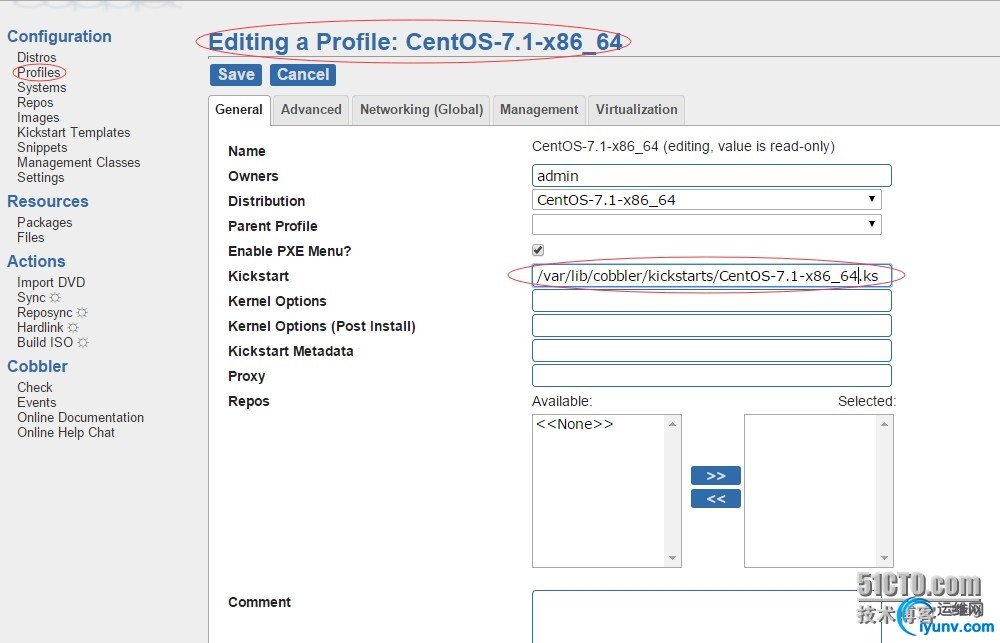Viewport: 1000px width, 643px height.
Task: Open the Distribution dropdown
Action: [706, 200]
